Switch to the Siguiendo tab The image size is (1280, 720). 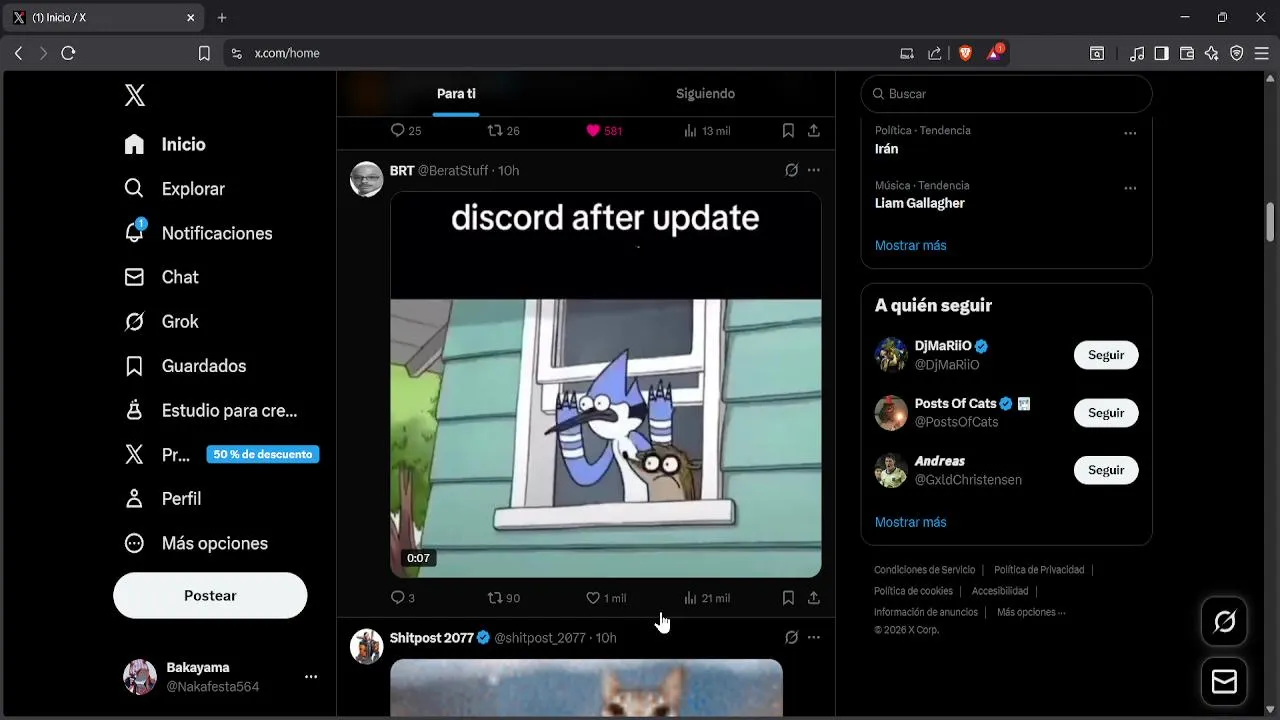pos(705,94)
